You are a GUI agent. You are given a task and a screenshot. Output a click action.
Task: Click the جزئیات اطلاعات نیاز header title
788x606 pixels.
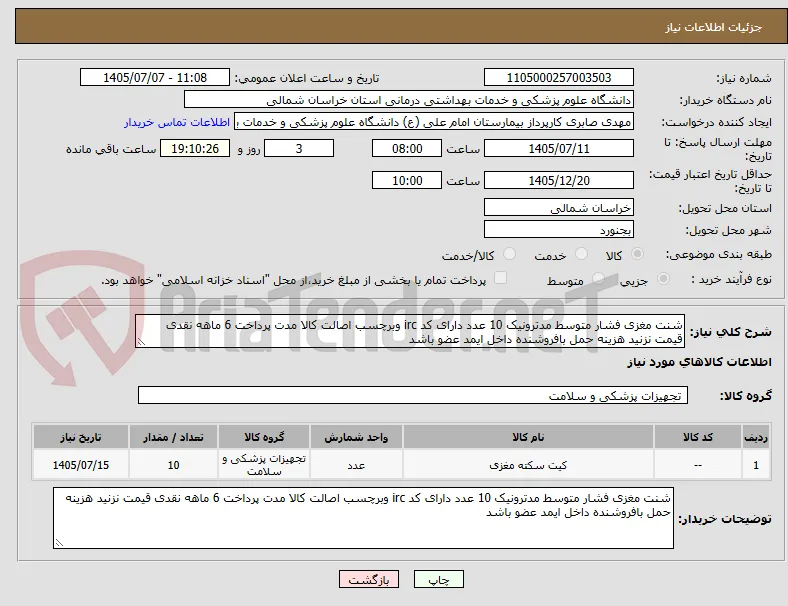[x=713, y=27]
